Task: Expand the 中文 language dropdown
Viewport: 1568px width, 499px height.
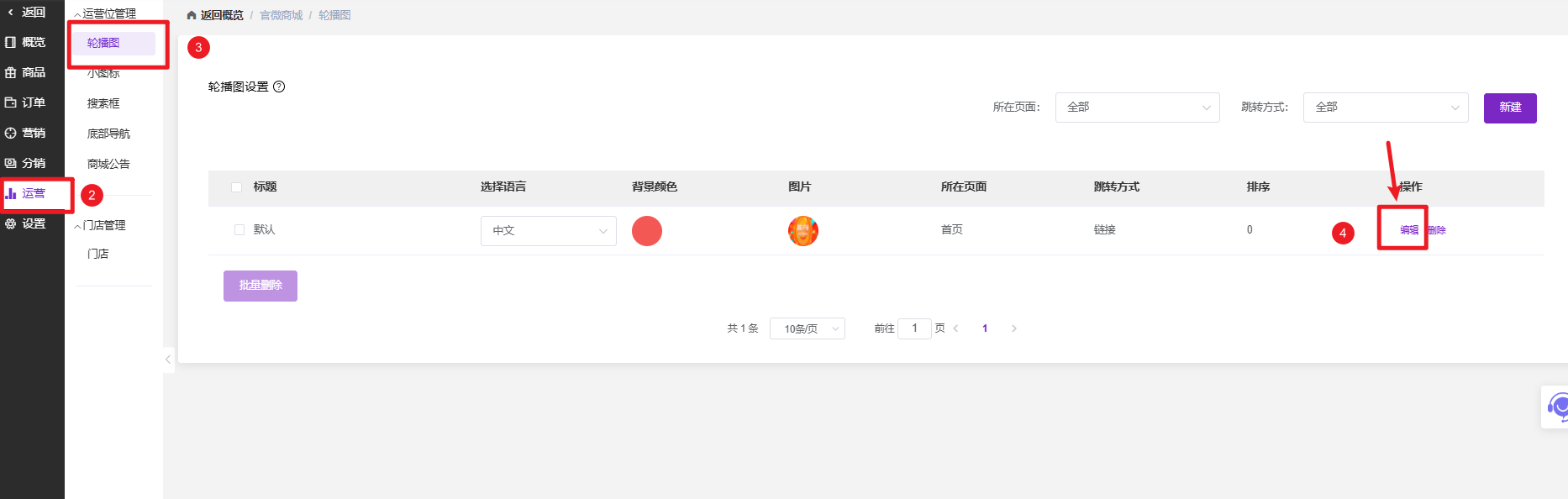Action: click(548, 231)
